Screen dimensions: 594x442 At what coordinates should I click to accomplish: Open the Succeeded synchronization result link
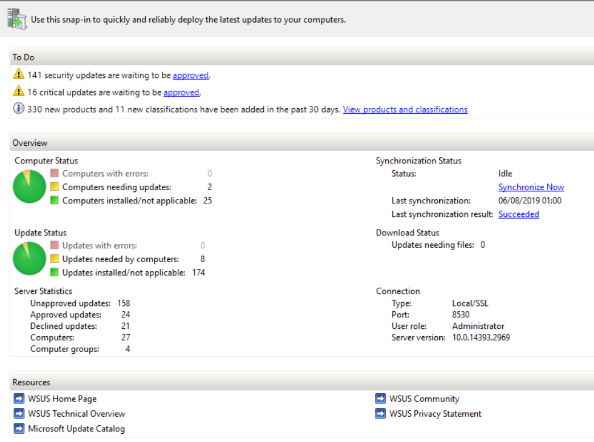(x=519, y=214)
